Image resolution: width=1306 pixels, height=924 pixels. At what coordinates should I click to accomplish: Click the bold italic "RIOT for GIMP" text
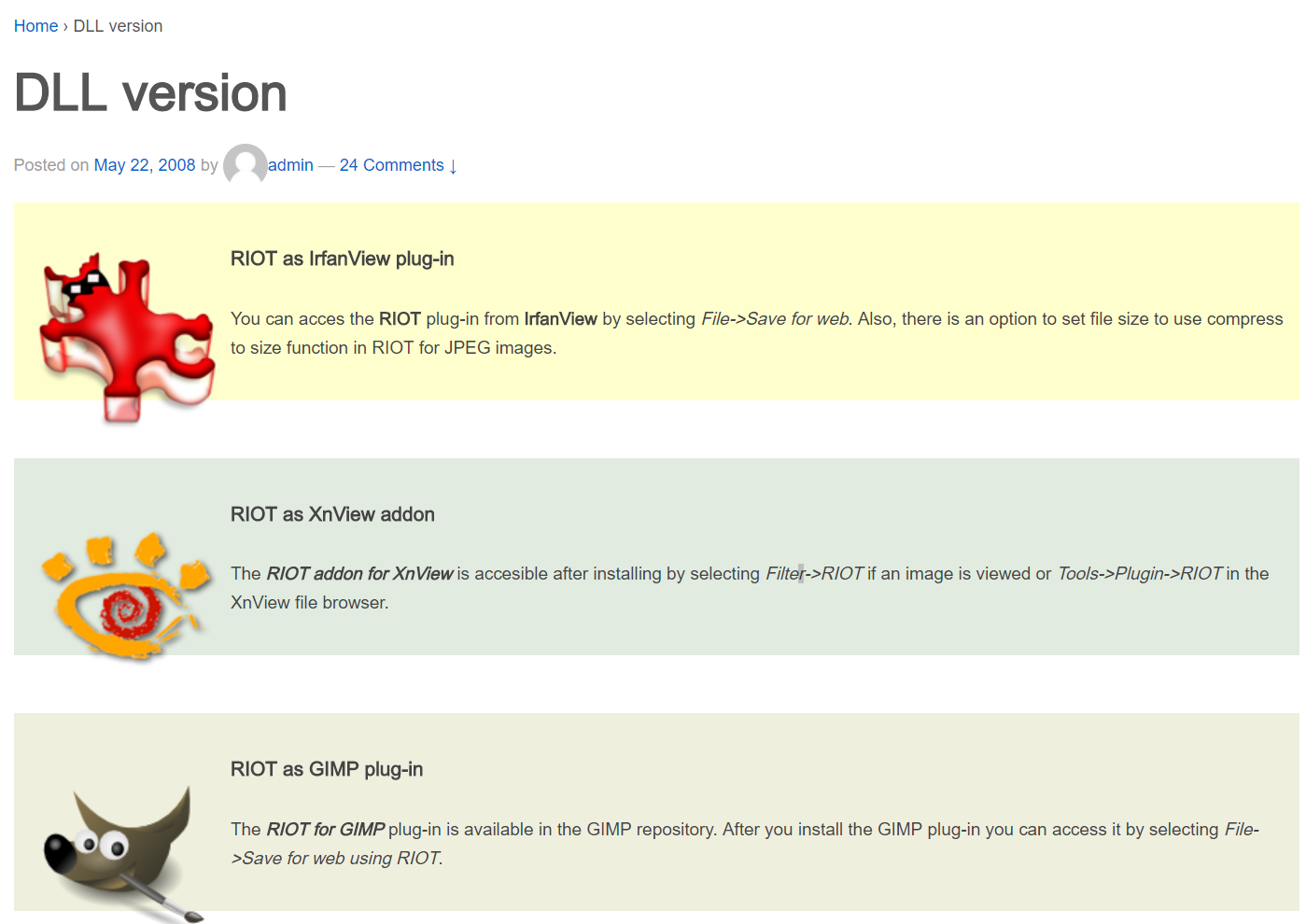click(x=326, y=830)
